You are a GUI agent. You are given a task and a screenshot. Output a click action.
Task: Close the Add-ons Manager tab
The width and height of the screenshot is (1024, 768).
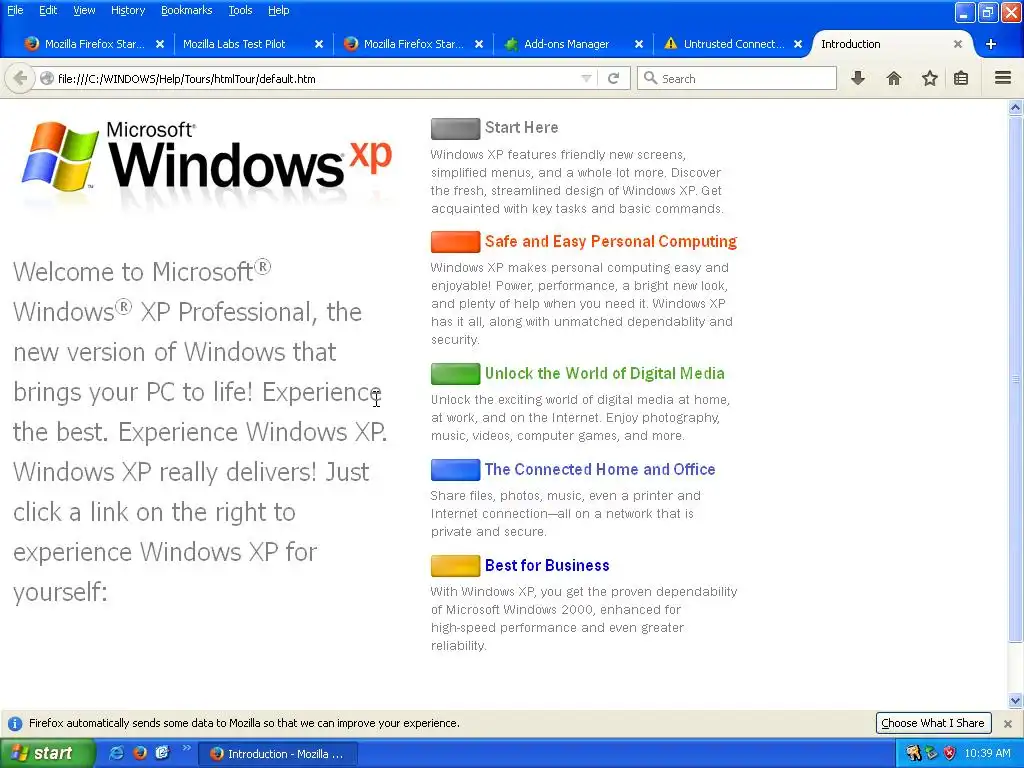[x=639, y=44]
